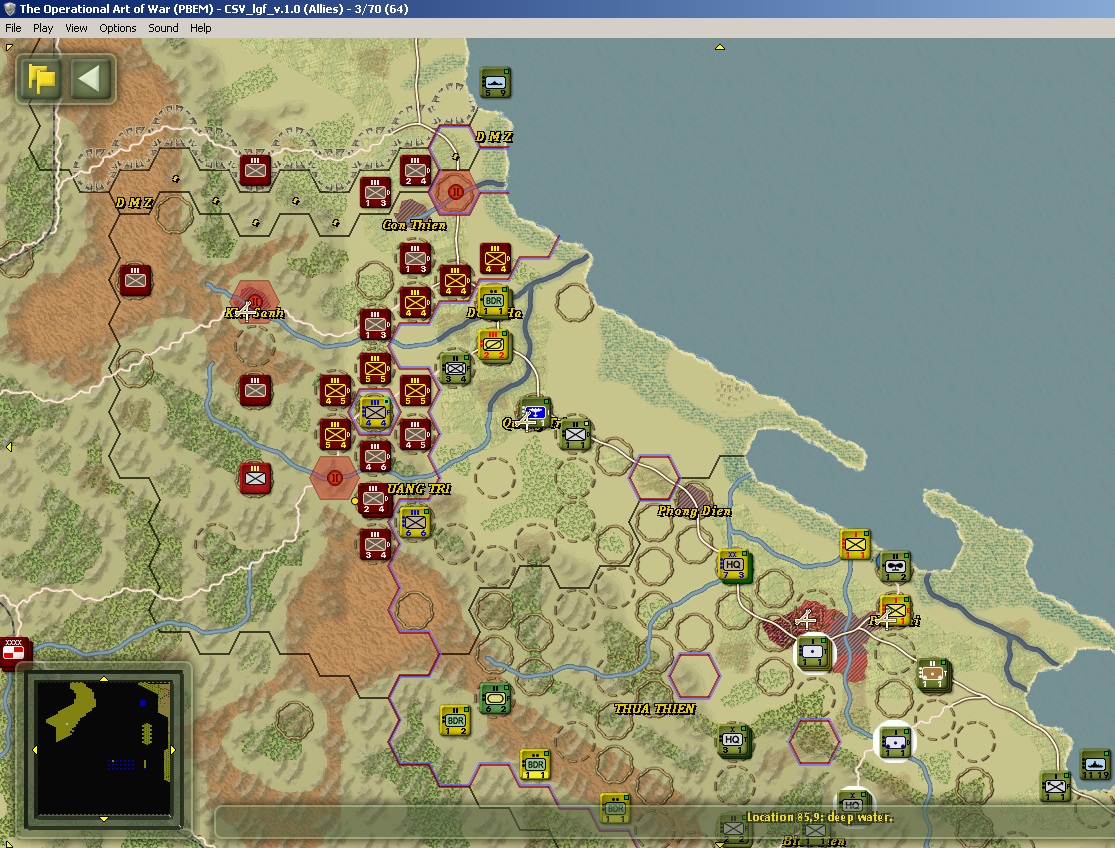Select the surrounded yellow infantry unit rated 4-4

click(x=375, y=413)
